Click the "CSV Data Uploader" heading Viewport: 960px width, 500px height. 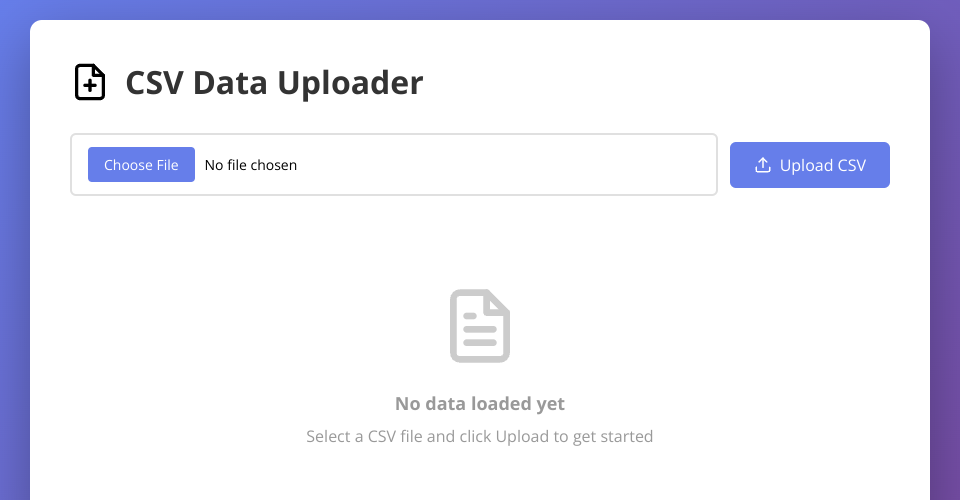[274, 83]
